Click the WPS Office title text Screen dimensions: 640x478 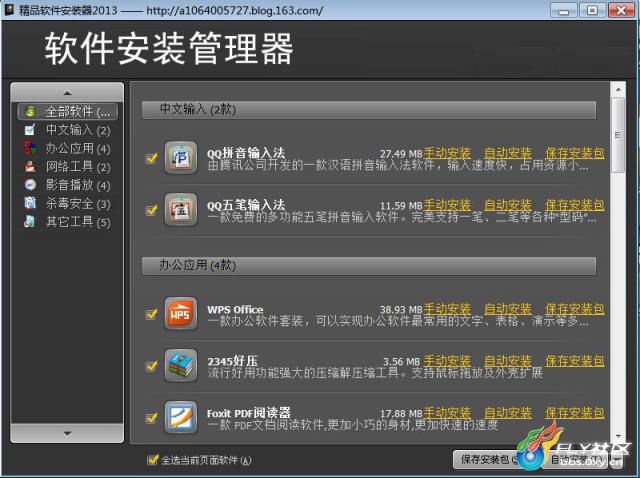[x=235, y=309]
